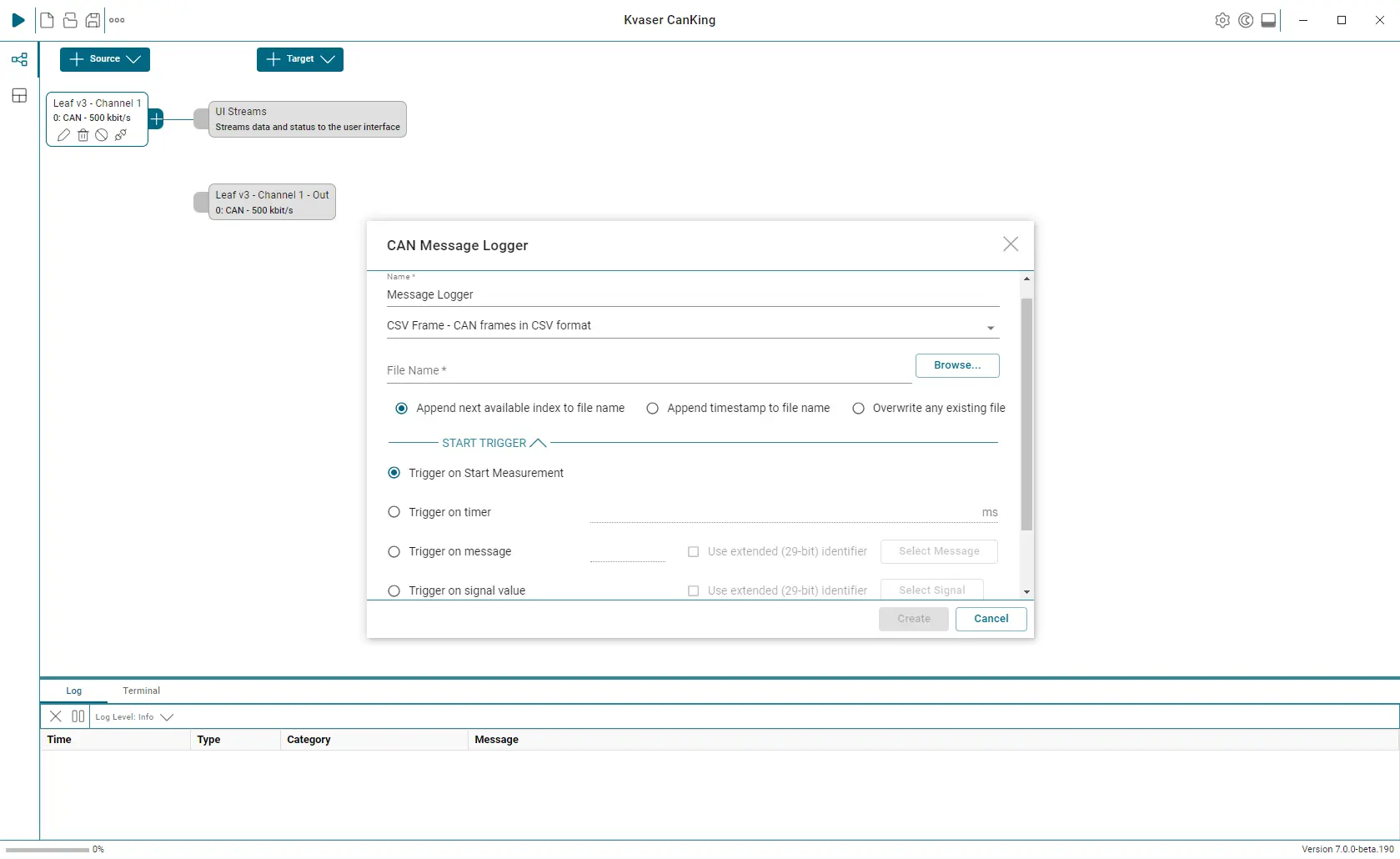Image resolution: width=1400 pixels, height=859 pixels.
Task: Click into the File Name field
Action: click(x=648, y=371)
